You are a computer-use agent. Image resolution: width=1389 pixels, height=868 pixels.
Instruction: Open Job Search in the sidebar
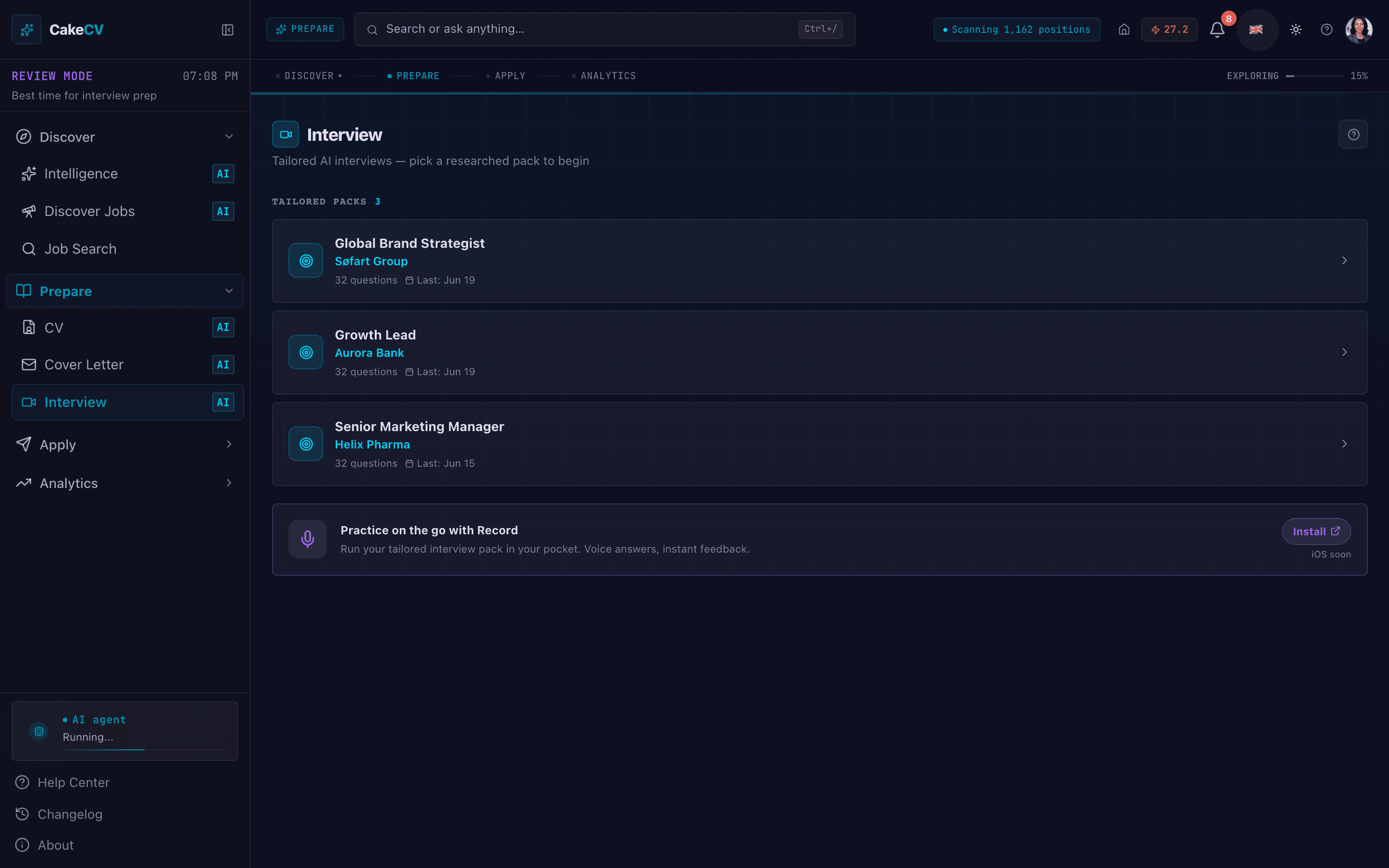127,249
